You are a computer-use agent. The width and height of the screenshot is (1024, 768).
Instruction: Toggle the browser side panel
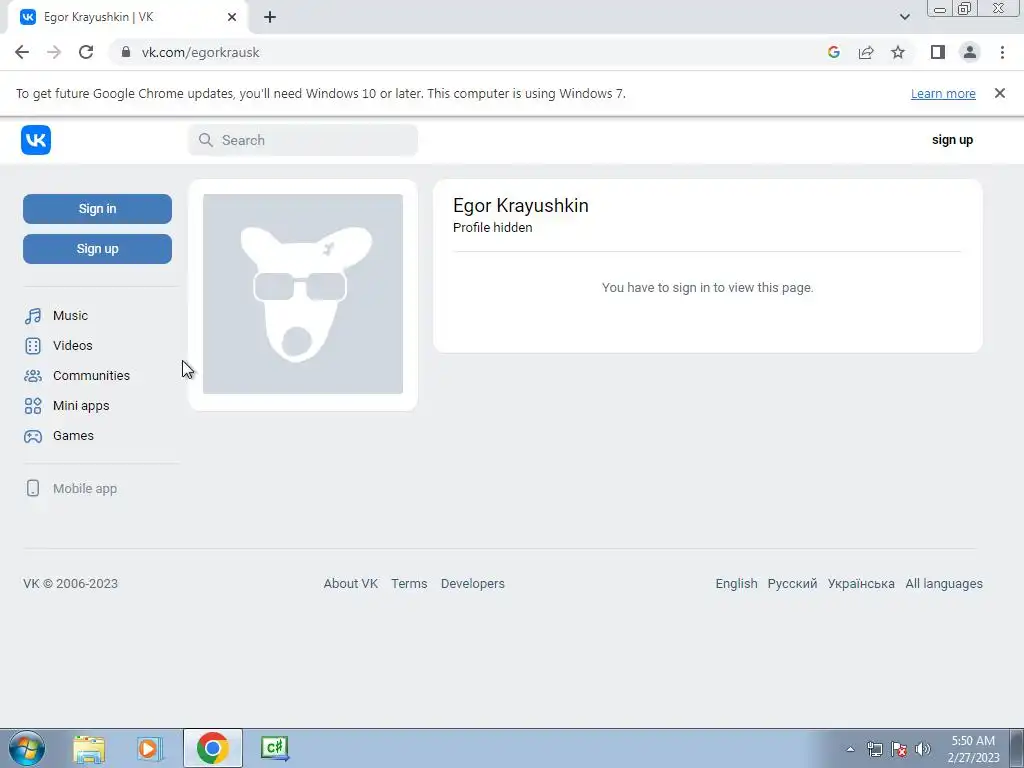point(938,52)
